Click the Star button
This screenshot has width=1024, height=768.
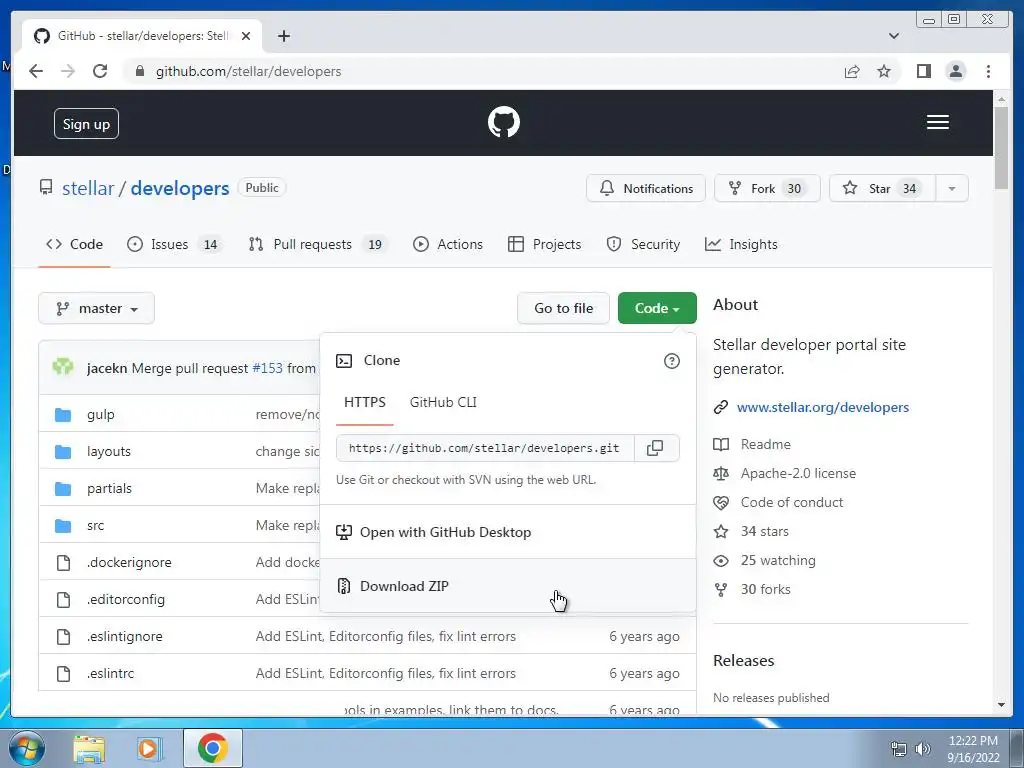[882, 189]
